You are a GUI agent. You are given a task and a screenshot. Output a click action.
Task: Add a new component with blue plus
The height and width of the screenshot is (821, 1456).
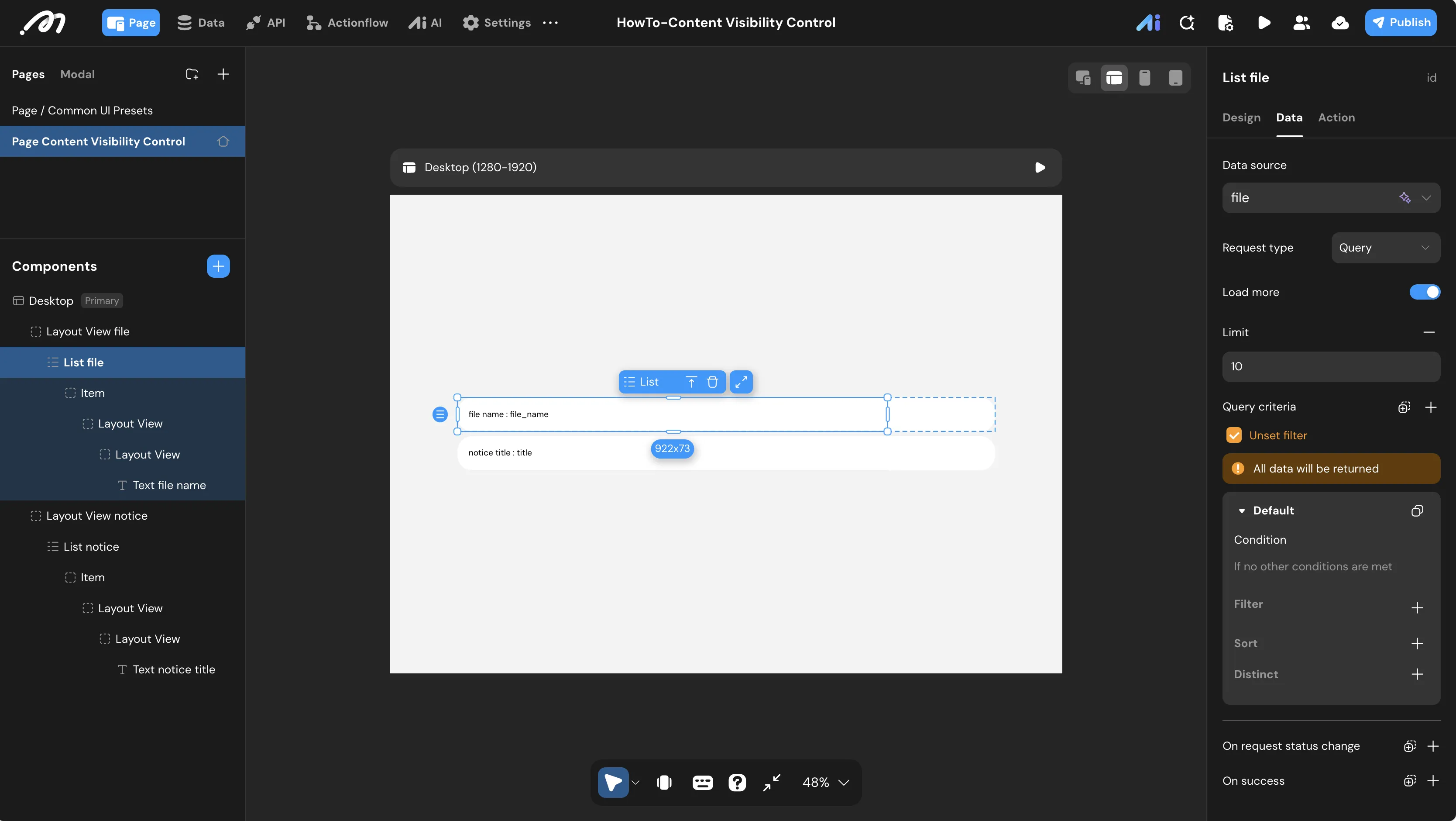[218, 266]
